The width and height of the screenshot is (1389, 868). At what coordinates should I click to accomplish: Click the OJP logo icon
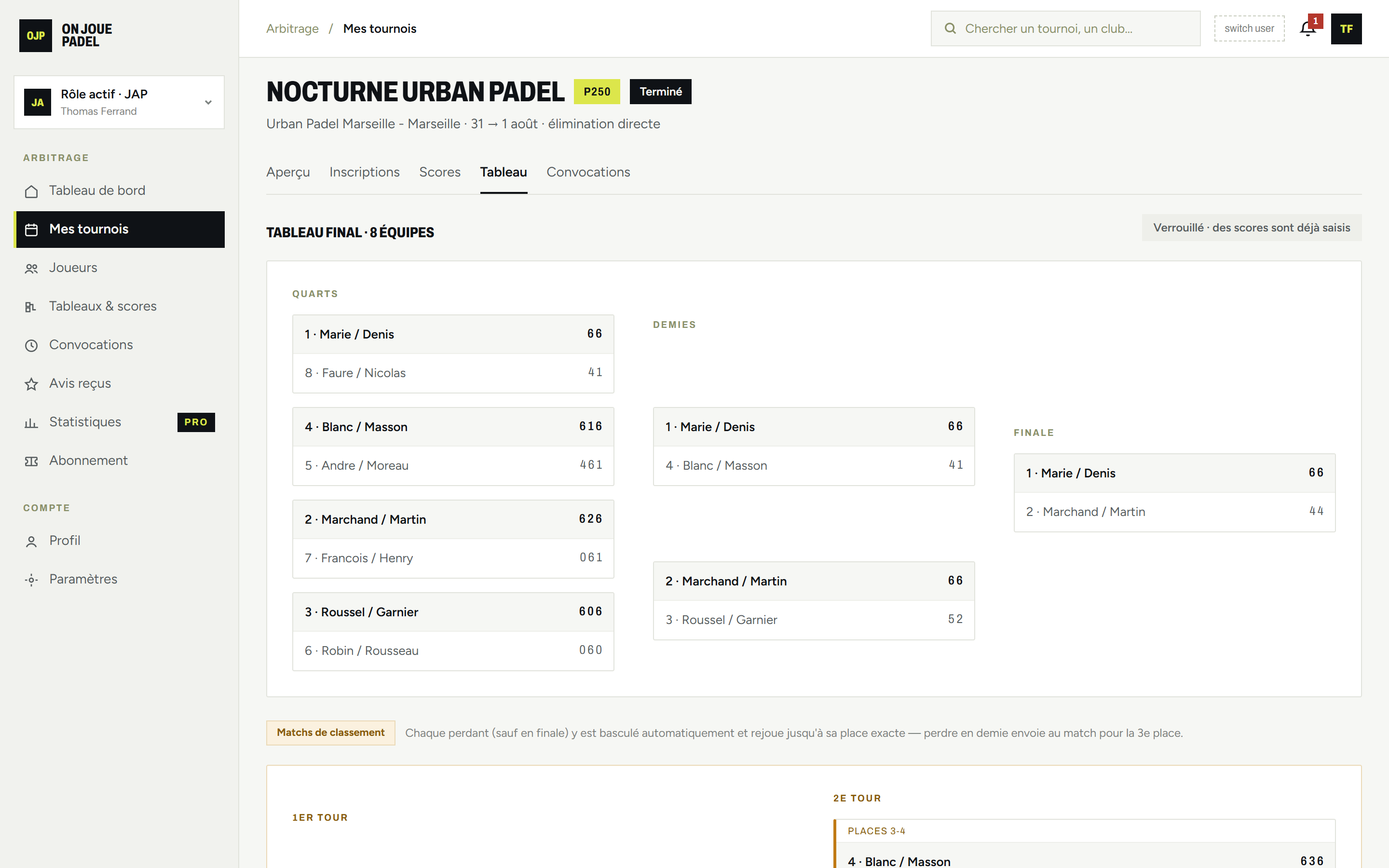point(36,36)
